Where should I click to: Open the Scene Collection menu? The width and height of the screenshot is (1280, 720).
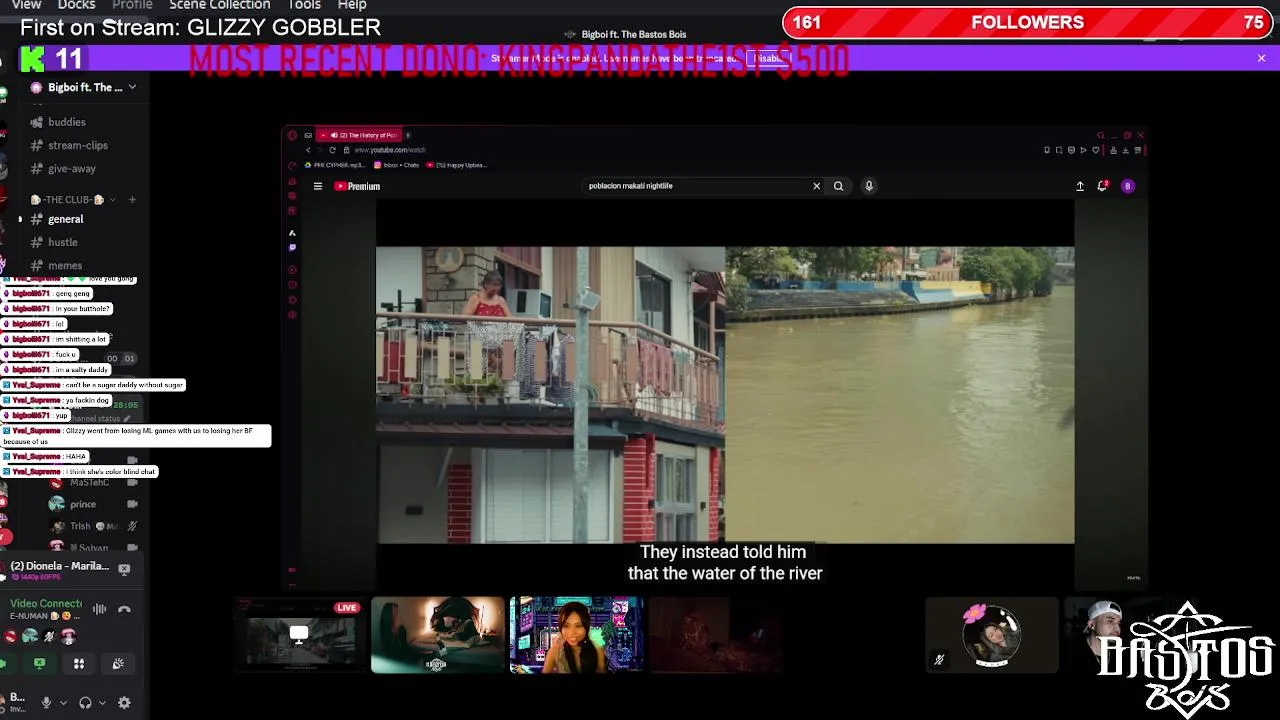pos(219,5)
